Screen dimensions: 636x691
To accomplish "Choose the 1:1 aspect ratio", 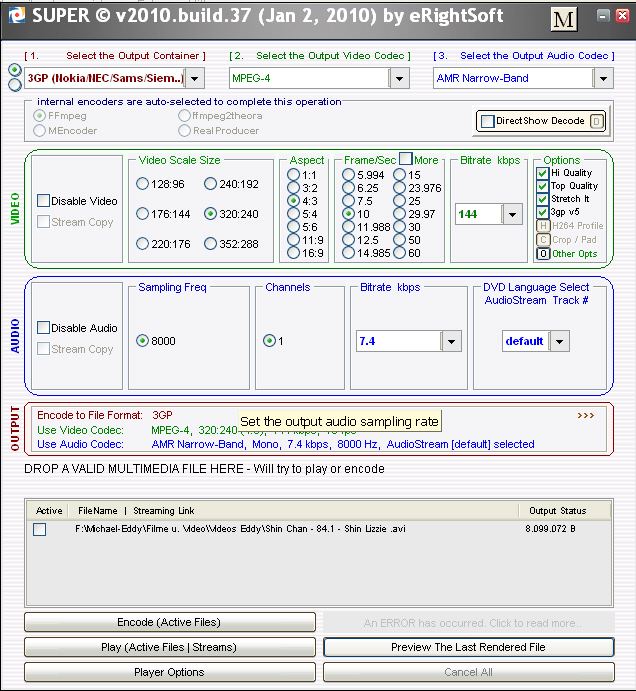I will click(x=293, y=175).
